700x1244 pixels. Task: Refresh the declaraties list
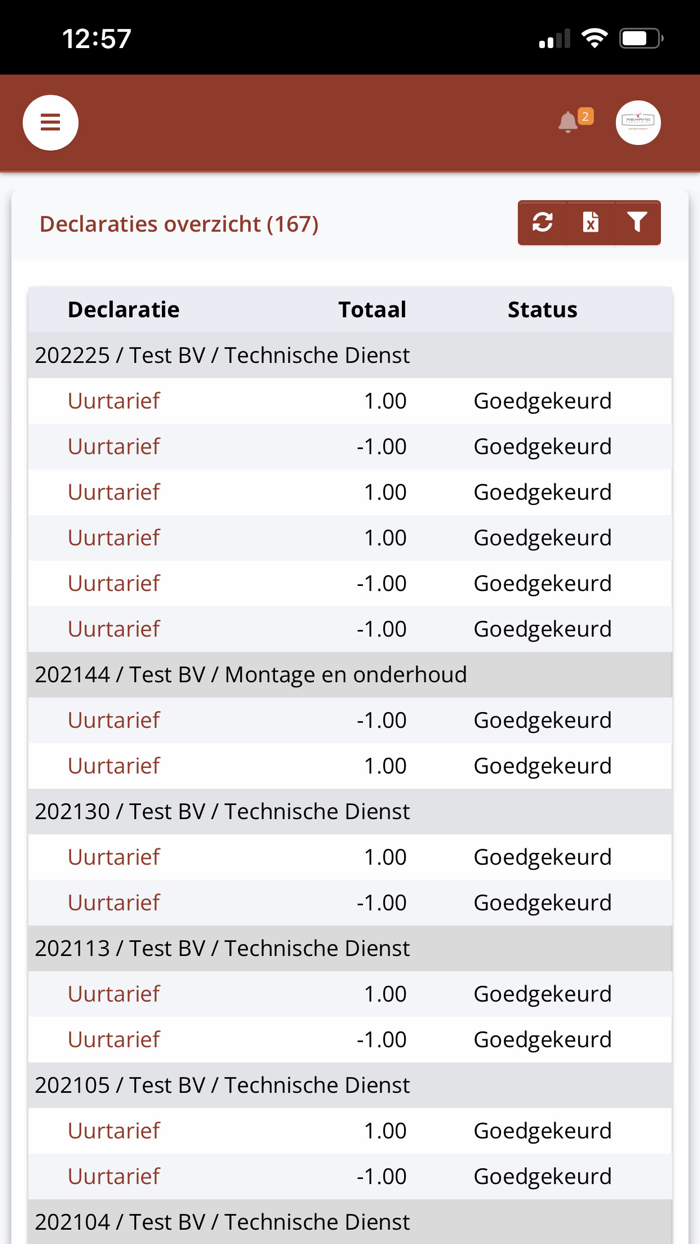tap(543, 223)
